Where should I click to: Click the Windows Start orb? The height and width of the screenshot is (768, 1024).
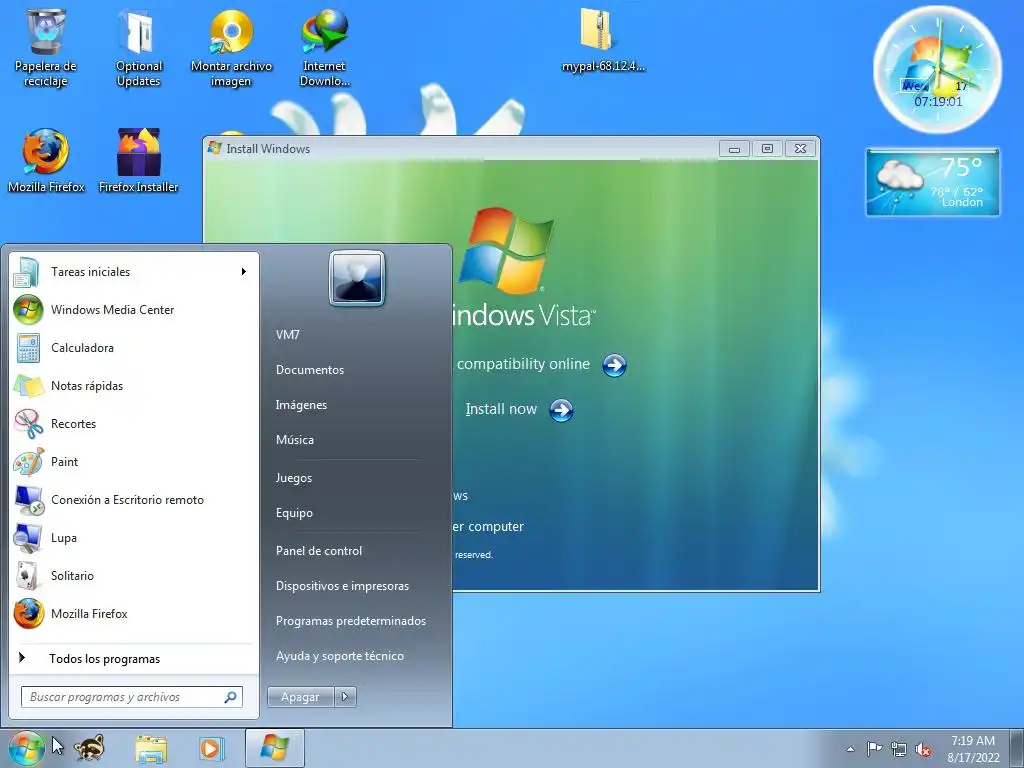tap(26, 748)
